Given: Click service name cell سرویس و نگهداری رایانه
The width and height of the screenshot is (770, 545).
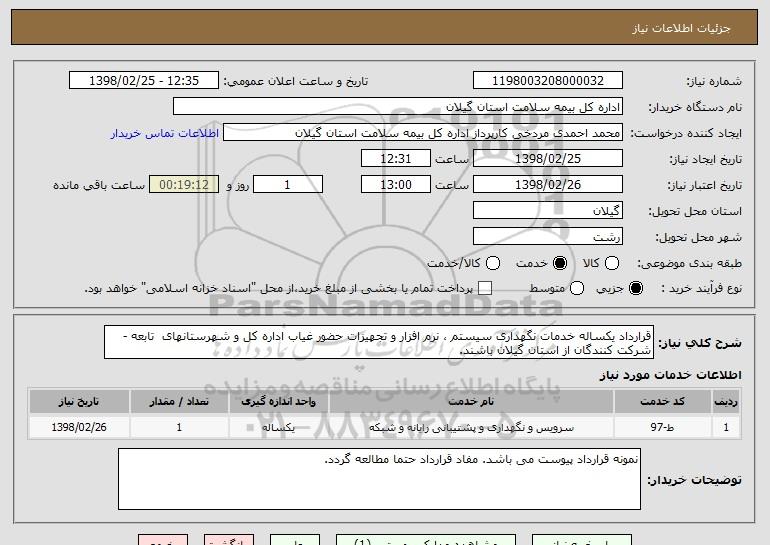Looking at the screenshot, I should [471, 427].
